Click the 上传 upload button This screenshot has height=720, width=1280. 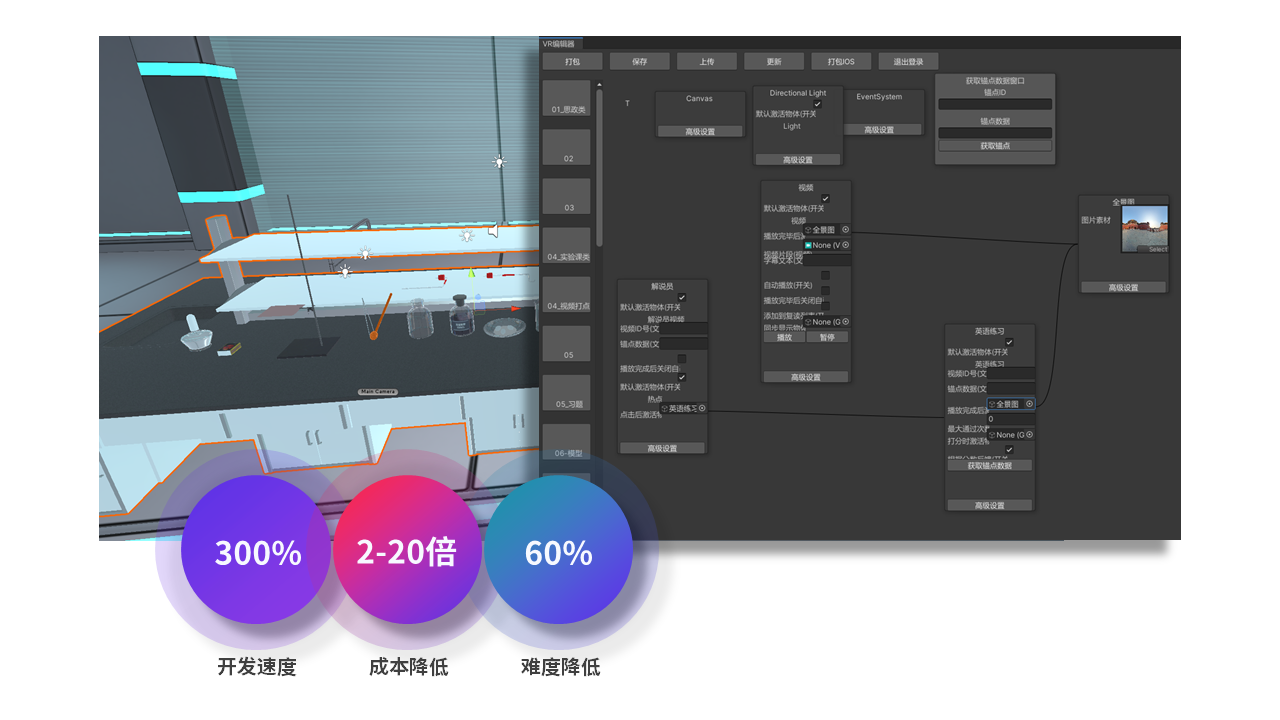tap(707, 61)
